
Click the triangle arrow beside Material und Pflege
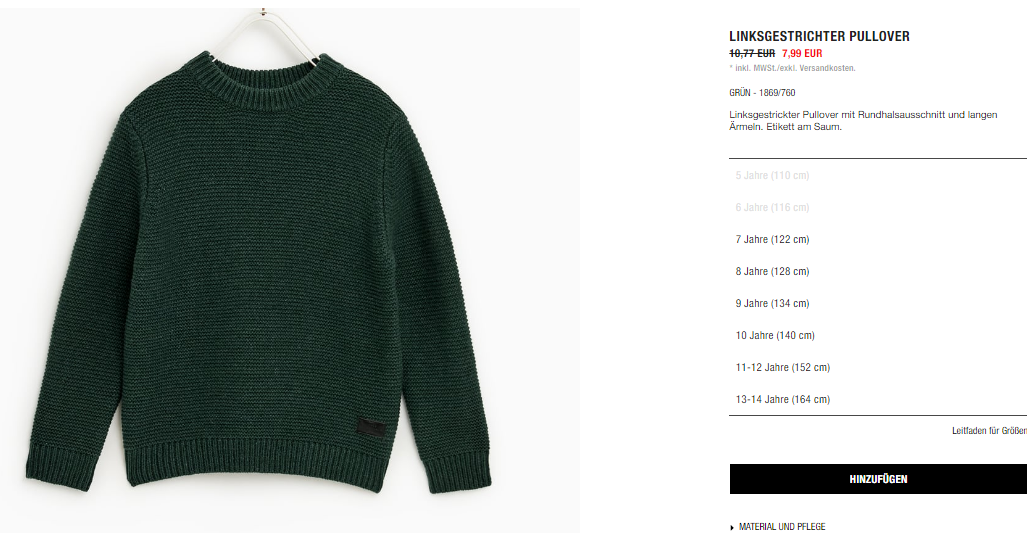(732, 527)
